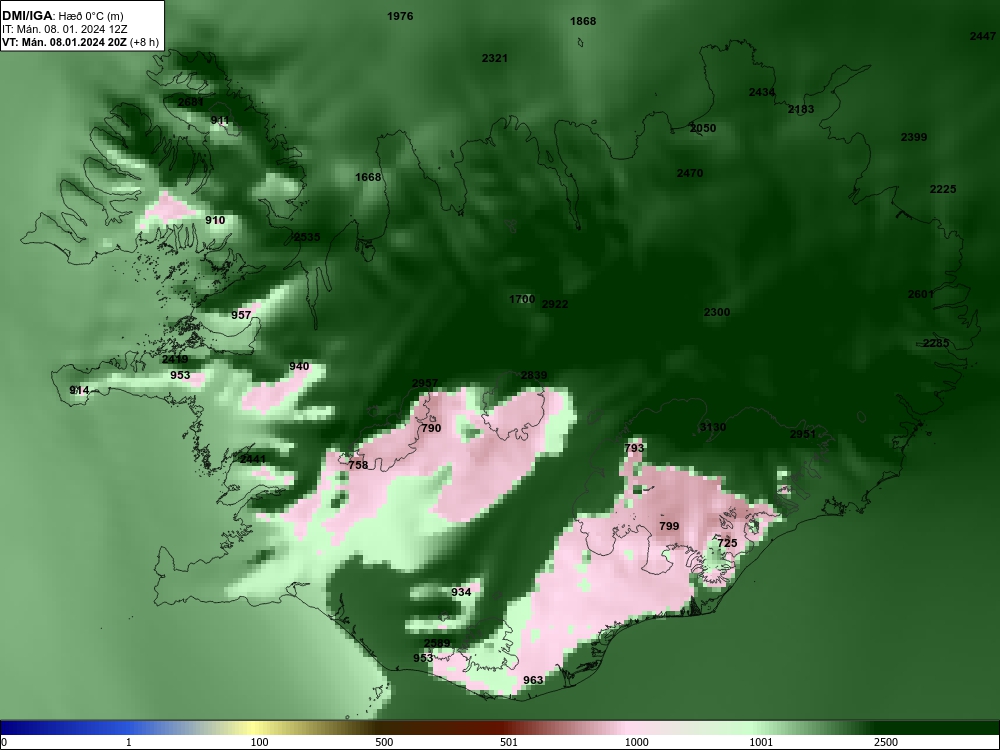
Task: Select the 1868 map value
Action: [583, 21]
